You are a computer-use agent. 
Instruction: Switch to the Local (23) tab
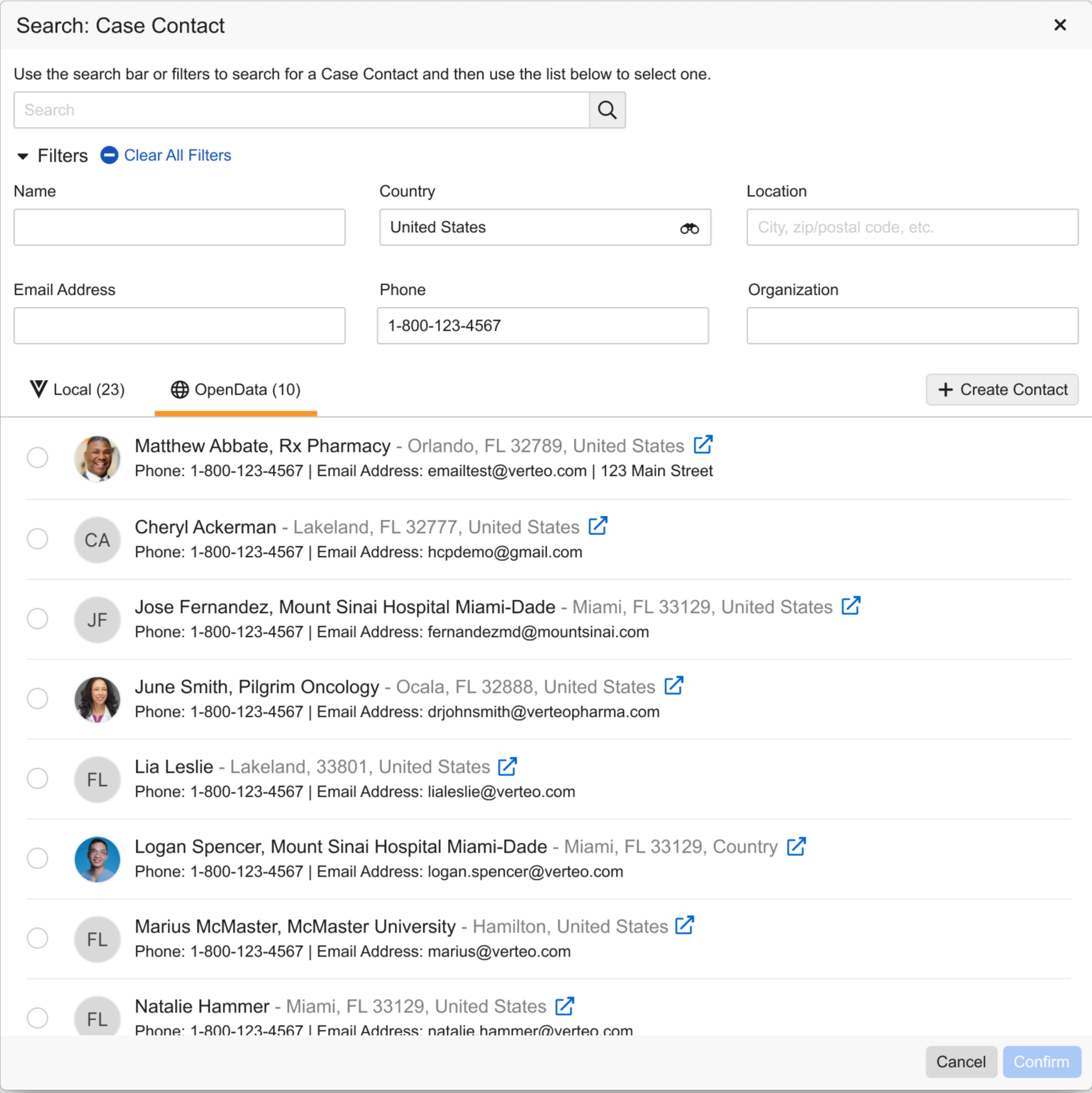(78, 390)
